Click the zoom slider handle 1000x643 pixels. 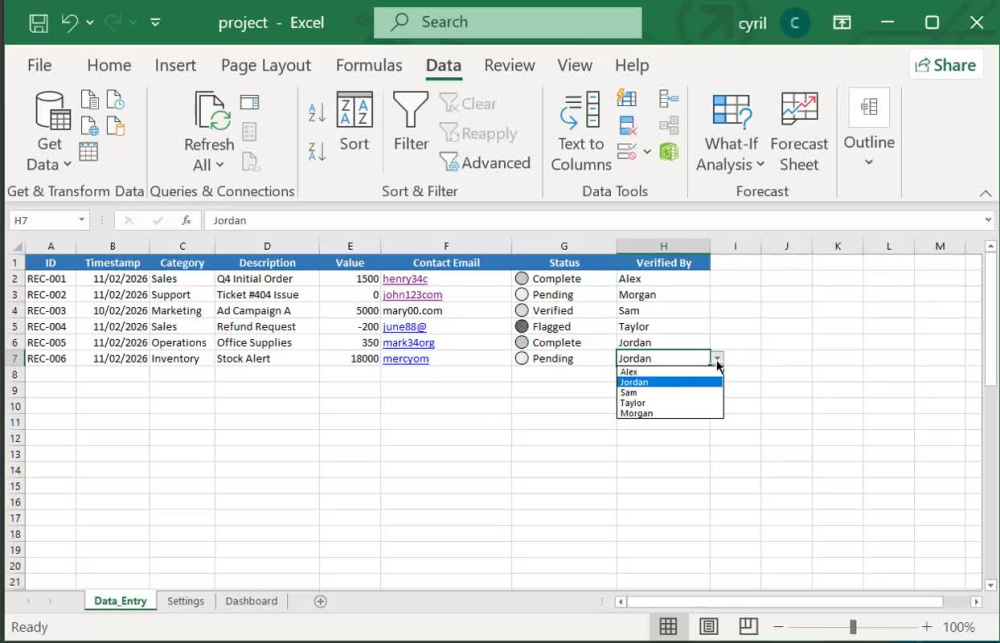click(853, 626)
